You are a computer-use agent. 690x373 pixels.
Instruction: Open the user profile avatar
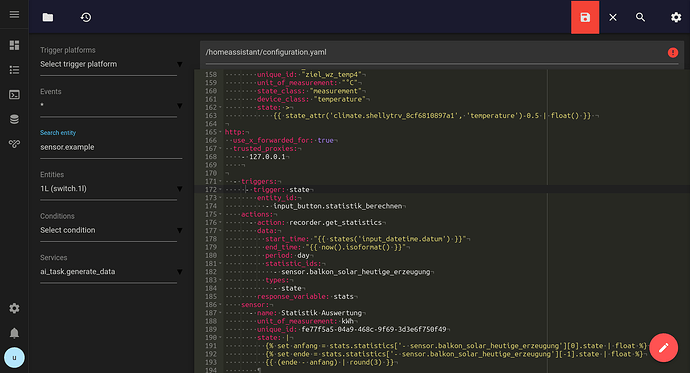[x=14, y=358]
